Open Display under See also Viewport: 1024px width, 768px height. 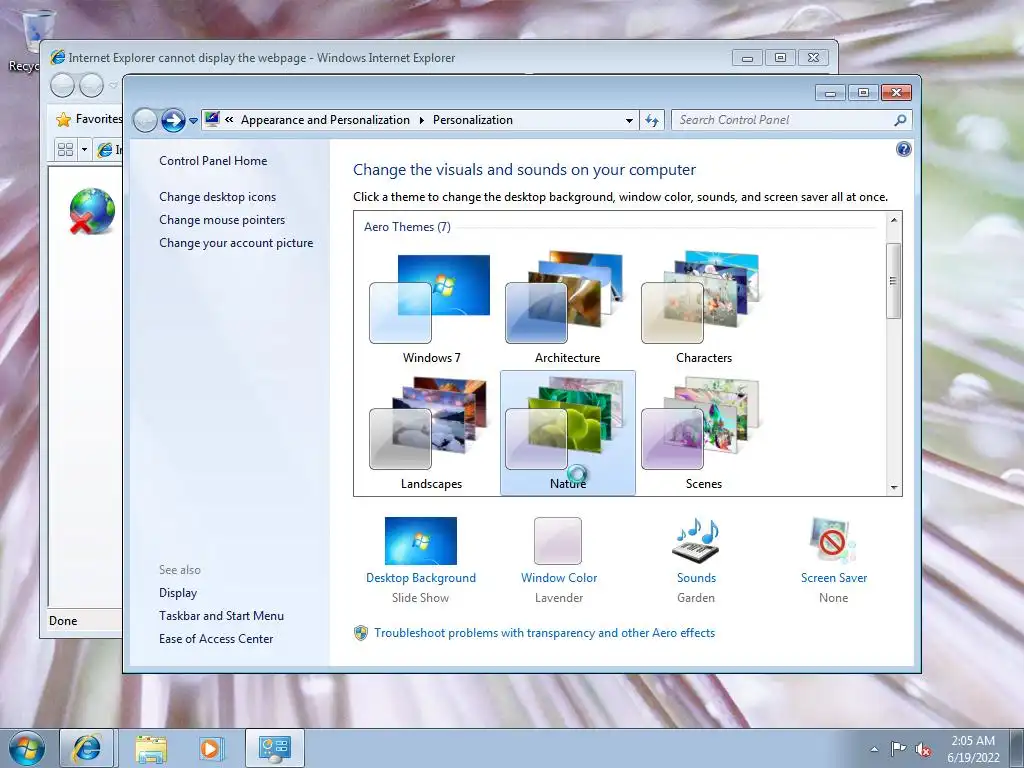[x=178, y=593]
